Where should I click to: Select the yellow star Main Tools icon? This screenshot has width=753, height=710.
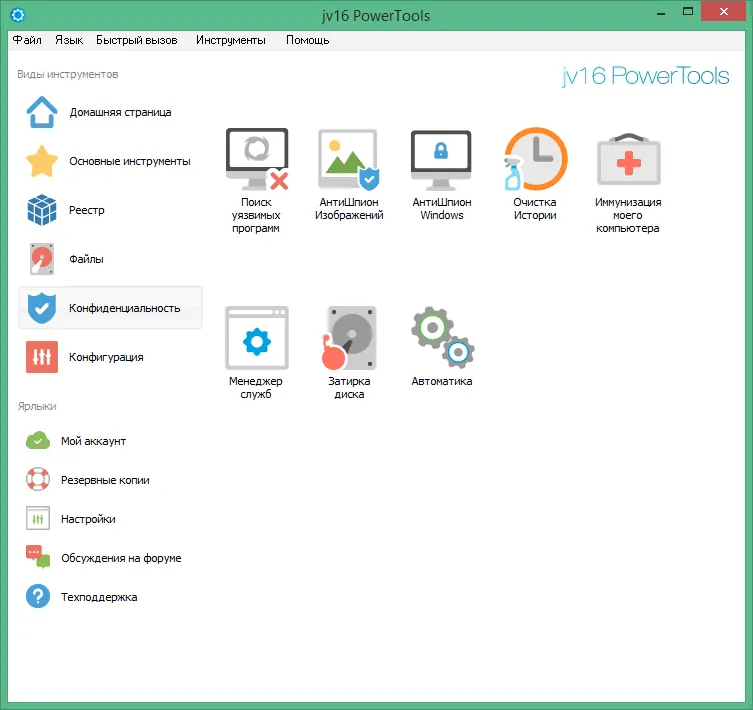(42, 161)
